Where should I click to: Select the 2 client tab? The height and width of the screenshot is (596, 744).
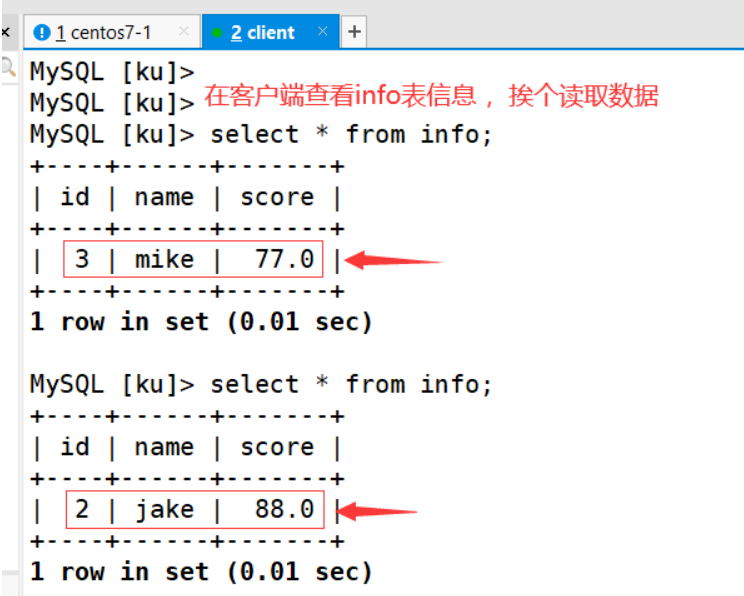[270, 32]
